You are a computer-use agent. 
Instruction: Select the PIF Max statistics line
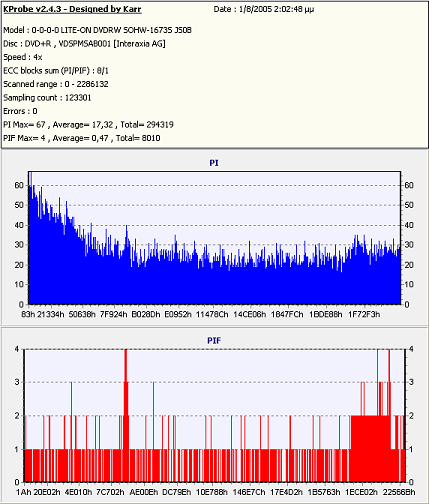coord(82,138)
